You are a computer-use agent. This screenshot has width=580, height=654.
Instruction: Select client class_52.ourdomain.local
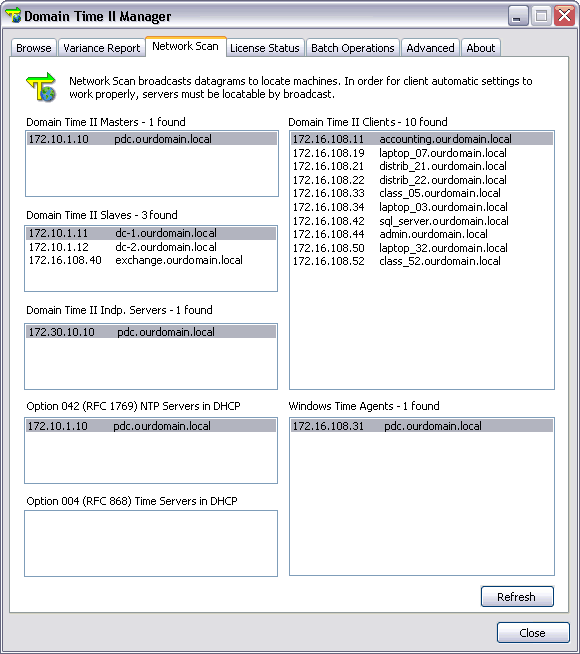(x=422, y=262)
